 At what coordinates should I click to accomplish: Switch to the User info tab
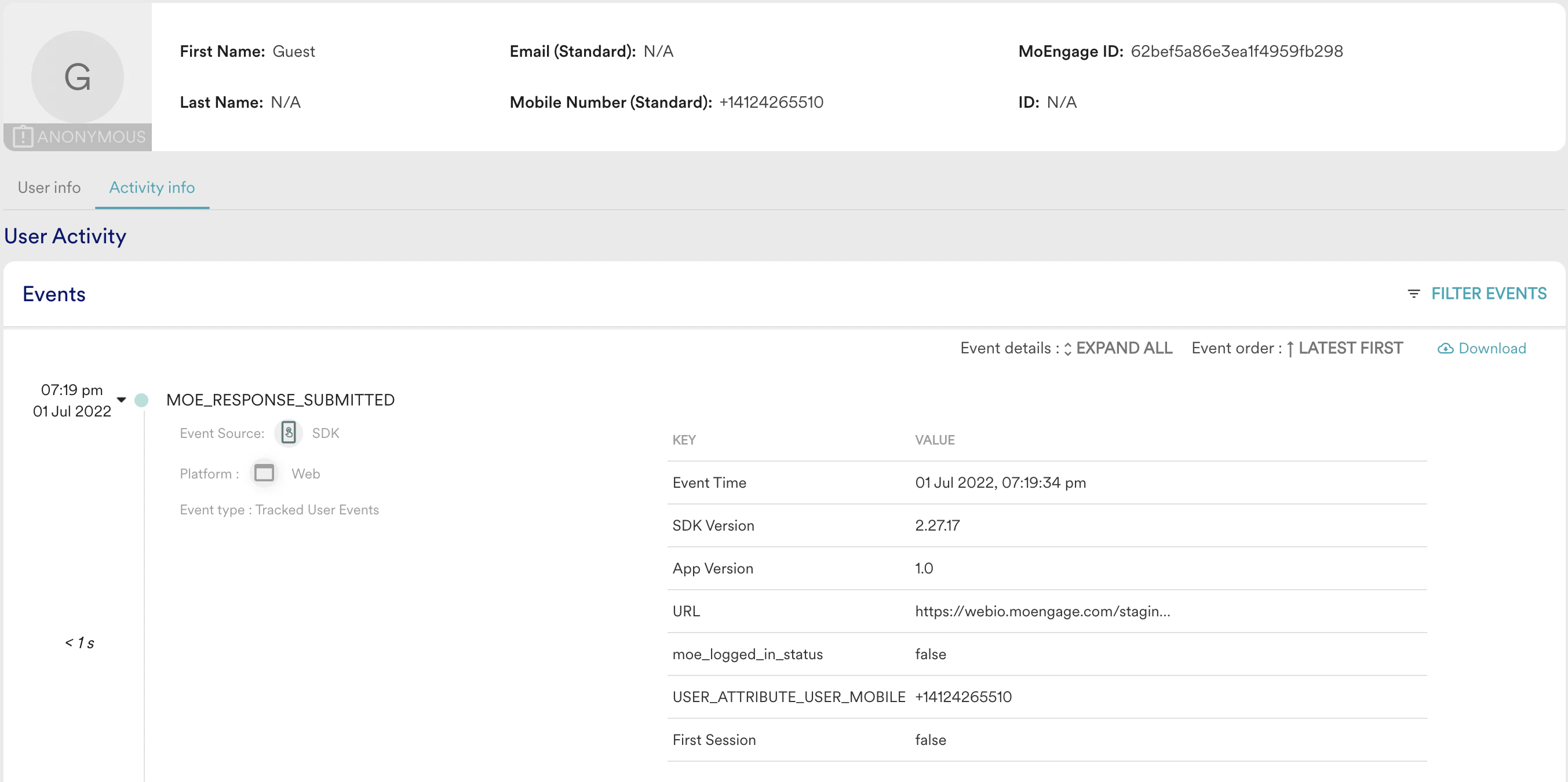(x=49, y=188)
